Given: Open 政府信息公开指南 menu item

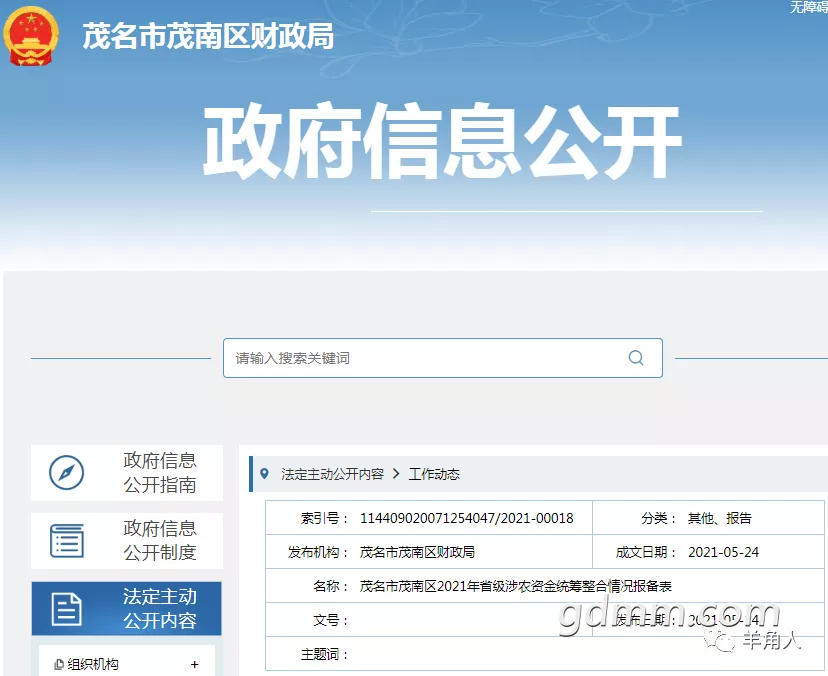Looking at the screenshot, I should (x=127, y=473).
